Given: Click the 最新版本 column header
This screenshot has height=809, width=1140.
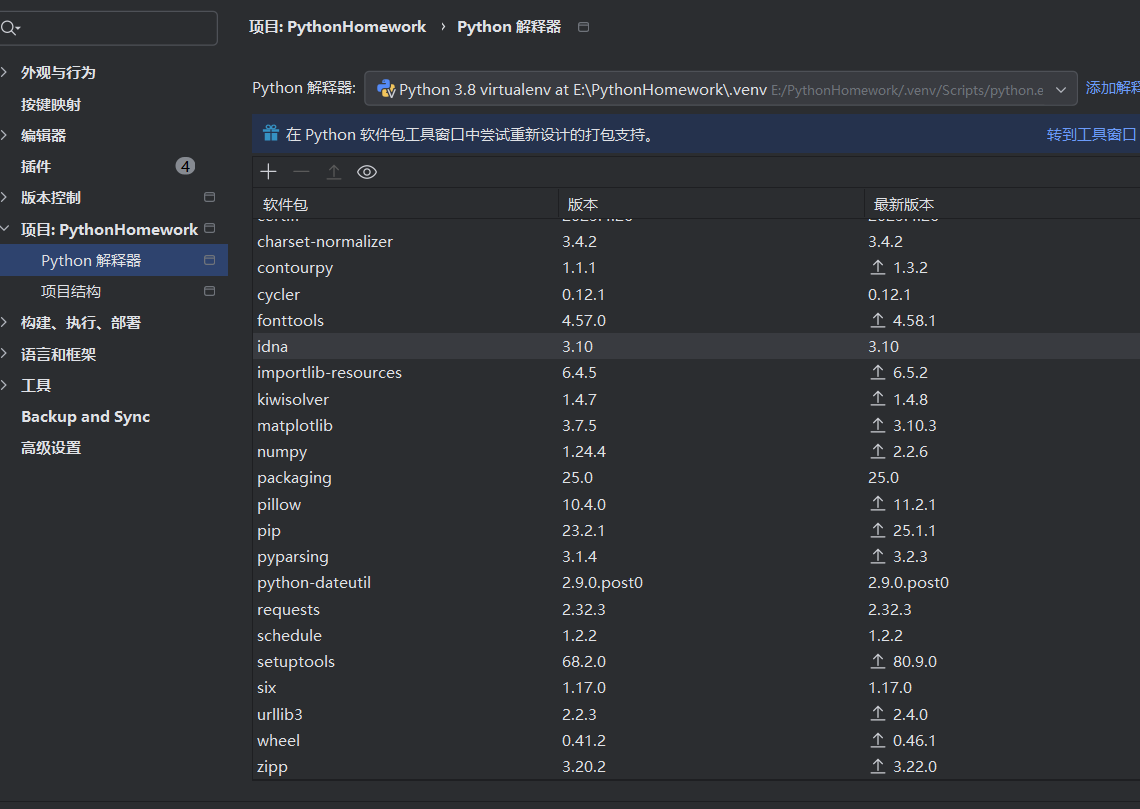Looking at the screenshot, I should click(x=904, y=204).
